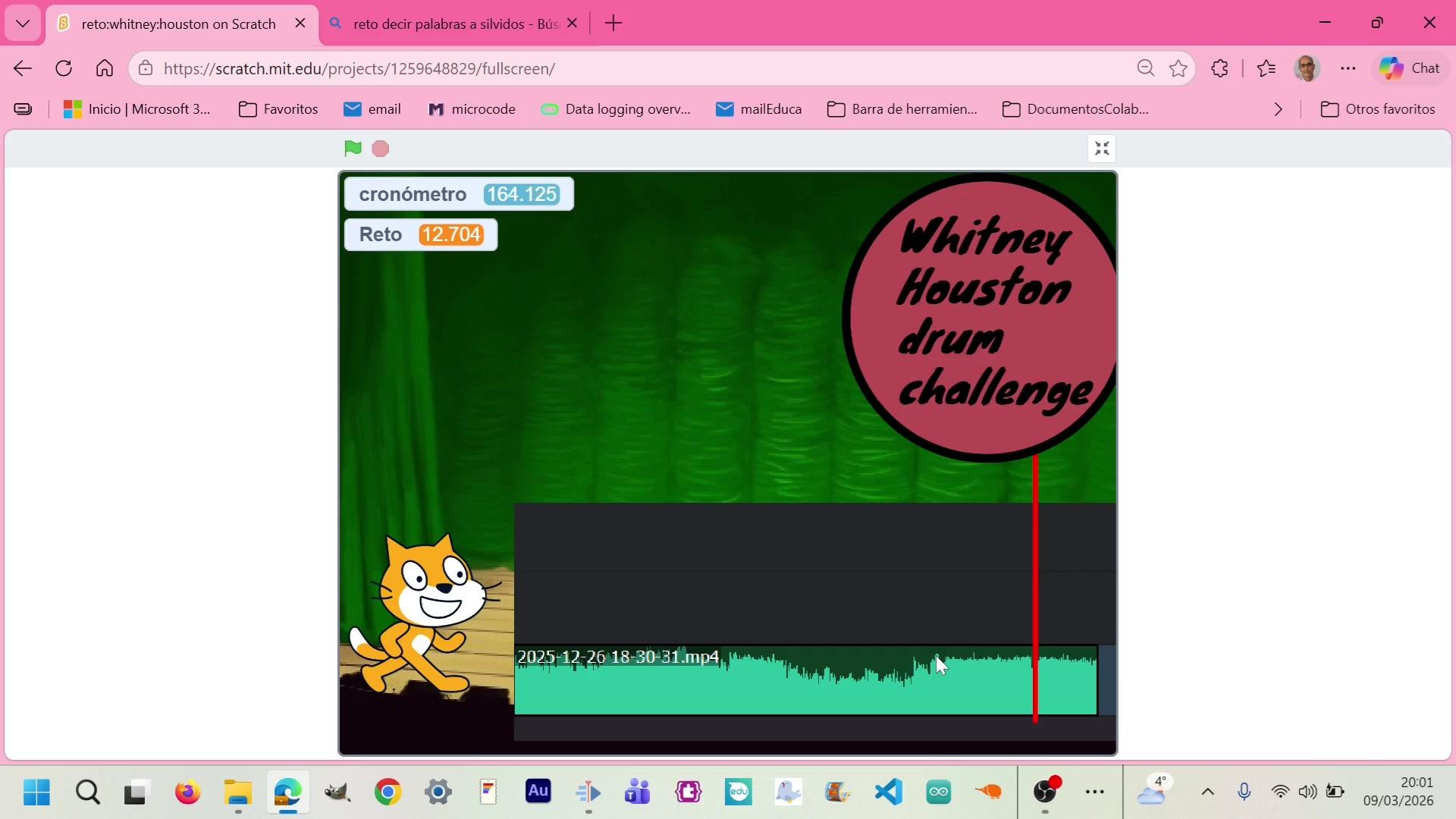
Task: Exit Scratch fullscreen mode
Action: point(1102,149)
